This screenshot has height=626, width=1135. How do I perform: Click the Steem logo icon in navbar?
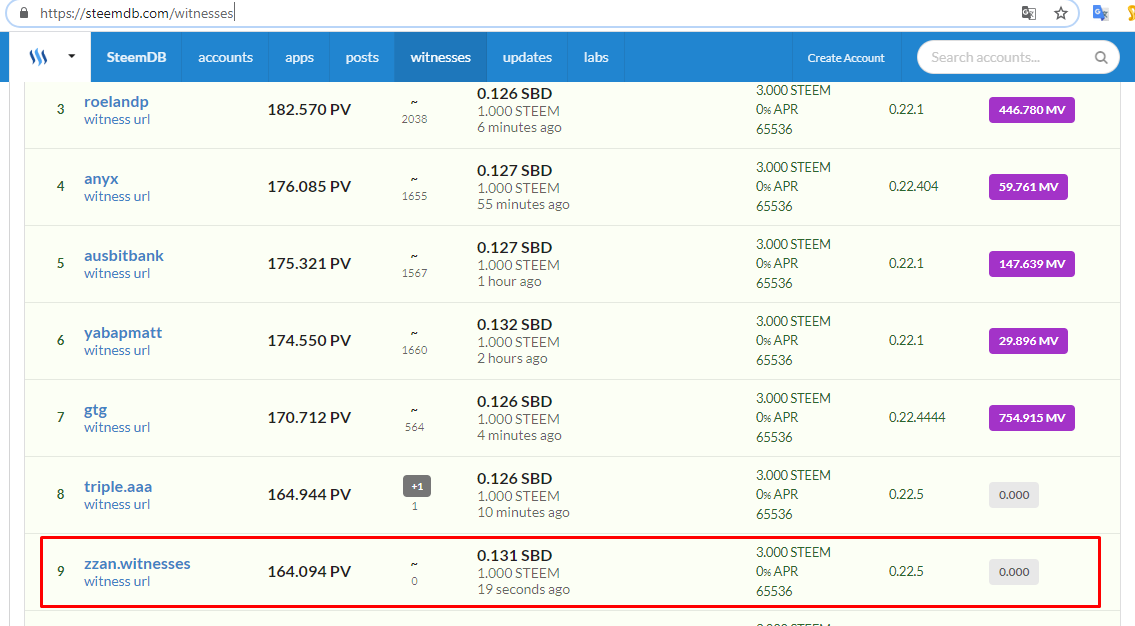[x=38, y=56]
